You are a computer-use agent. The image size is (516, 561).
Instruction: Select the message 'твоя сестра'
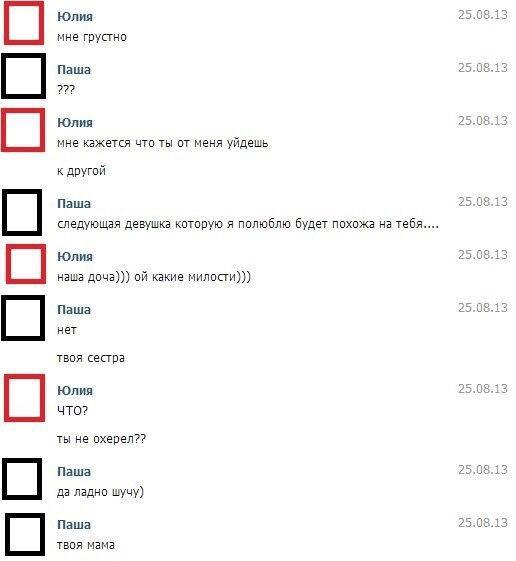tap(91, 358)
